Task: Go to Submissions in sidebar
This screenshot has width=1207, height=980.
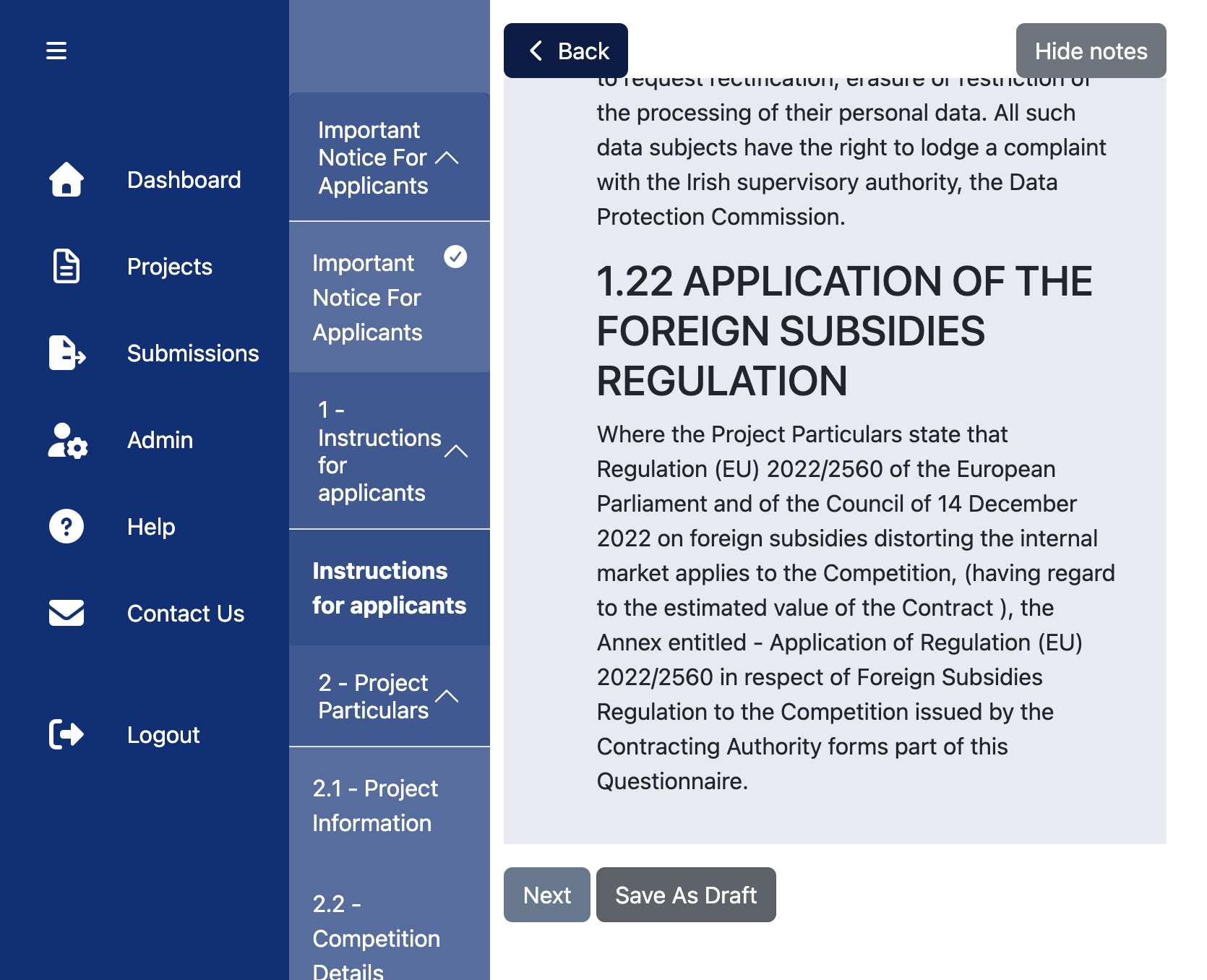Action: tap(193, 353)
